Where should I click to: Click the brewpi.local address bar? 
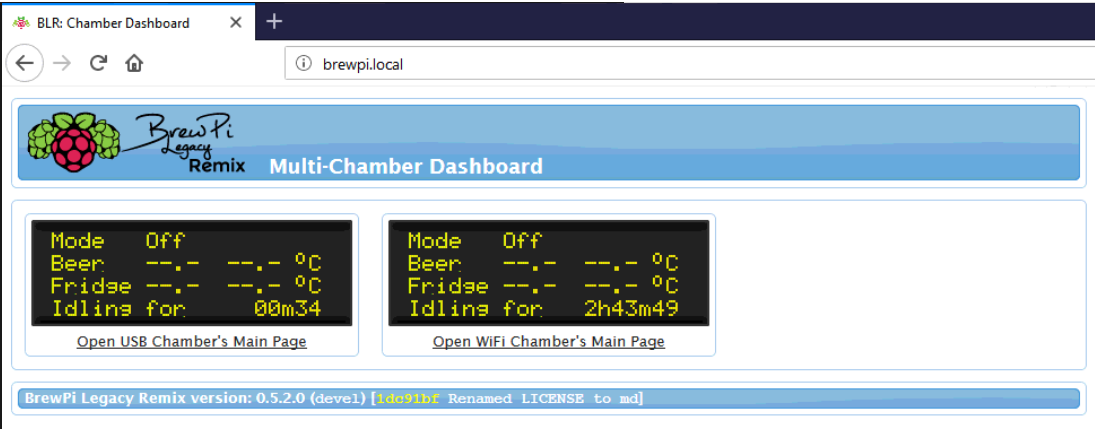pyautogui.click(x=690, y=64)
